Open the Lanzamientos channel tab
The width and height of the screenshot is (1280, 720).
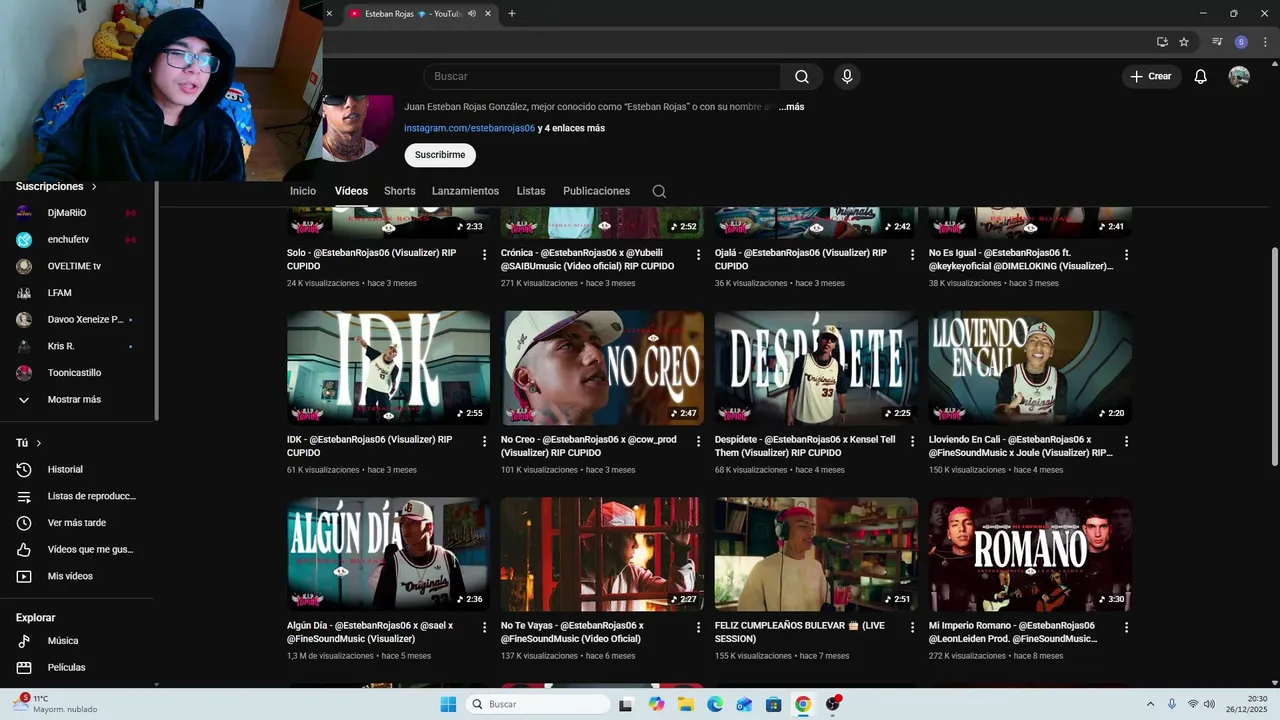pyautogui.click(x=465, y=191)
